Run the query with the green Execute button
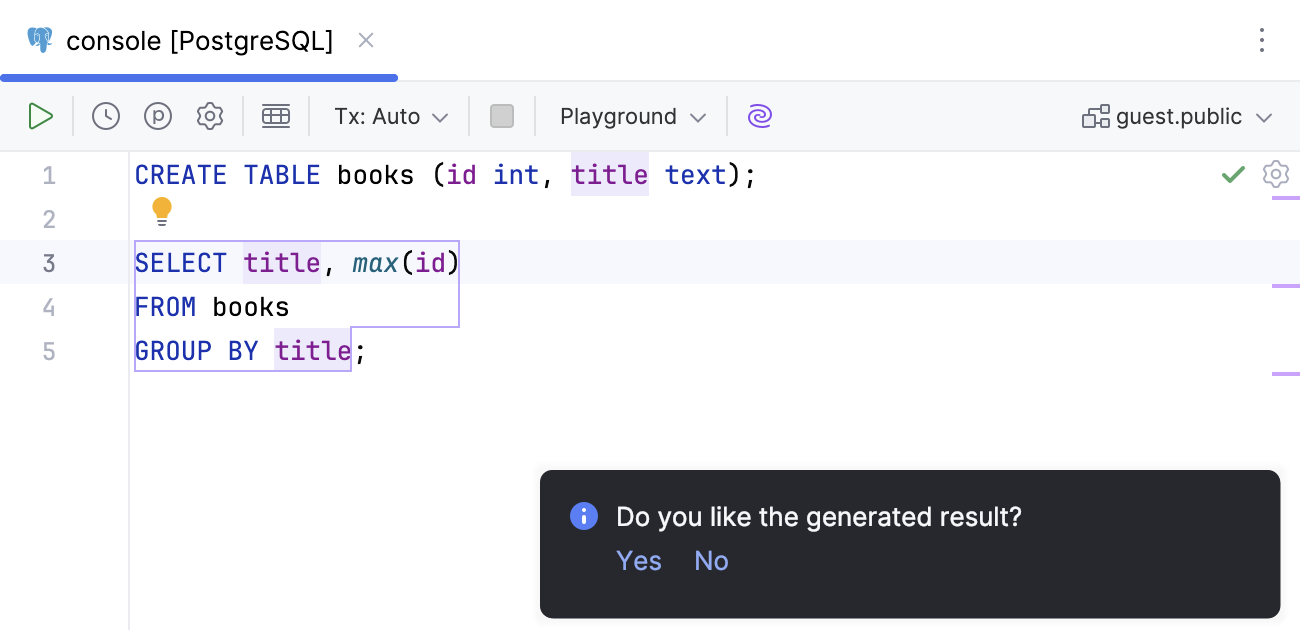This screenshot has height=630, width=1300. click(40, 117)
